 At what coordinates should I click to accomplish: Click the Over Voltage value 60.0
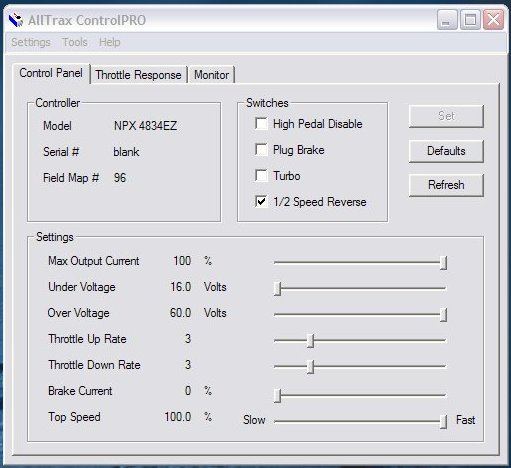click(x=180, y=313)
